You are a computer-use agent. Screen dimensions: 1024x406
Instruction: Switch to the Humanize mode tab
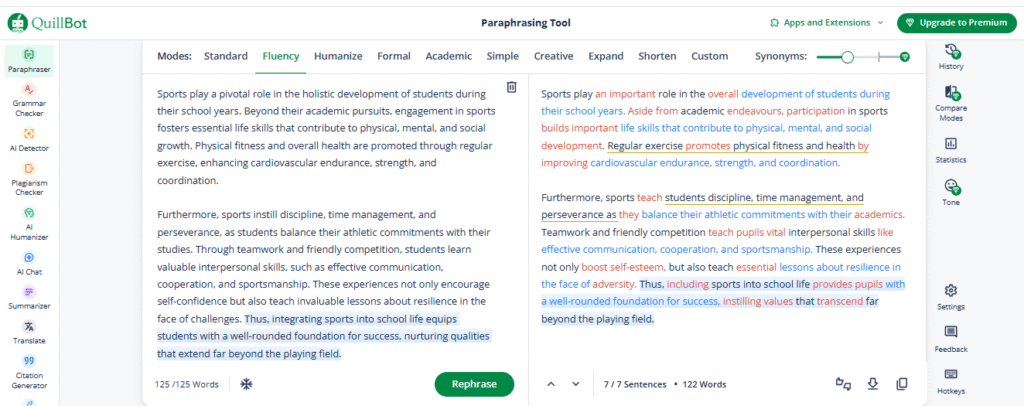point(338,56)
